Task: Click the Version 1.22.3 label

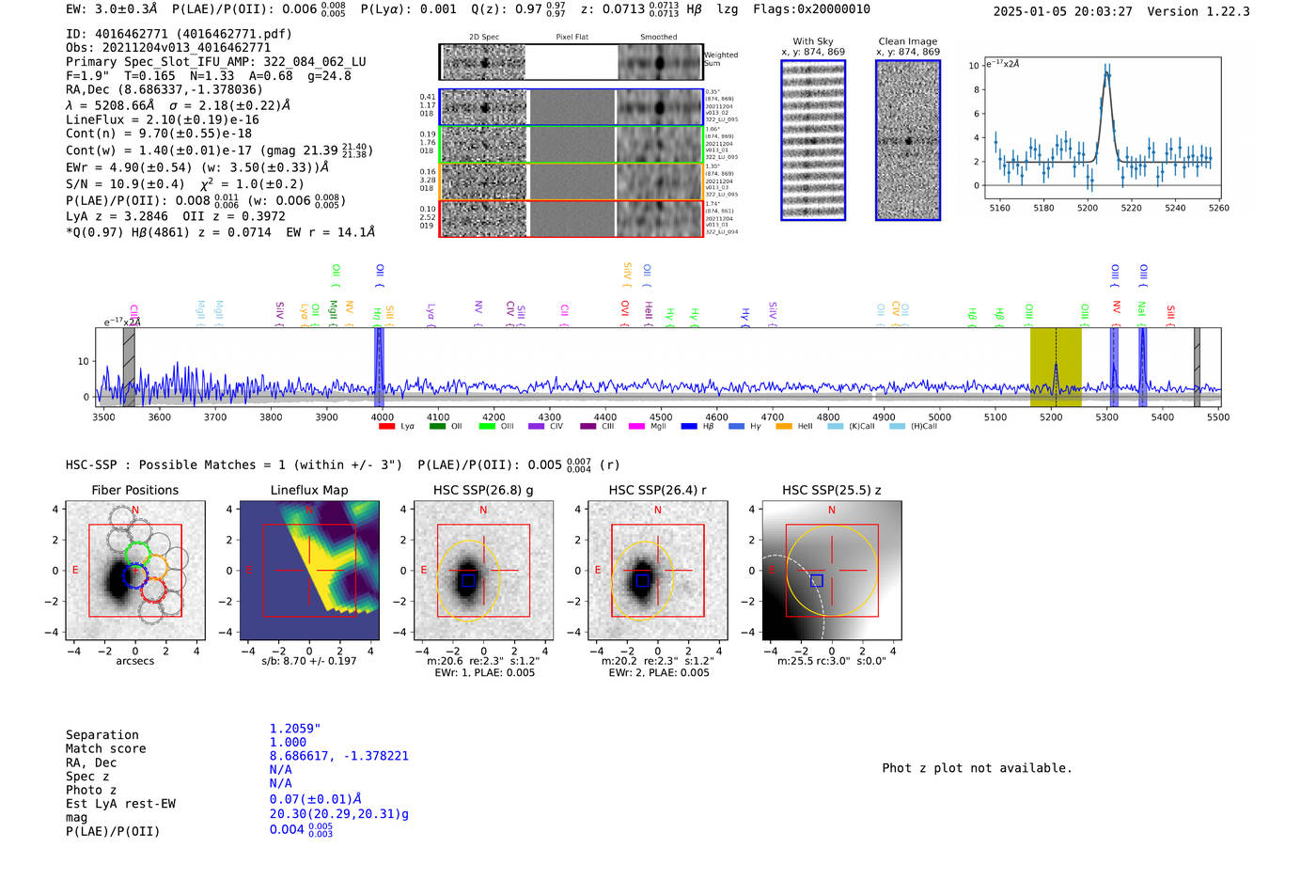Action: click(x=1198, y=12)
